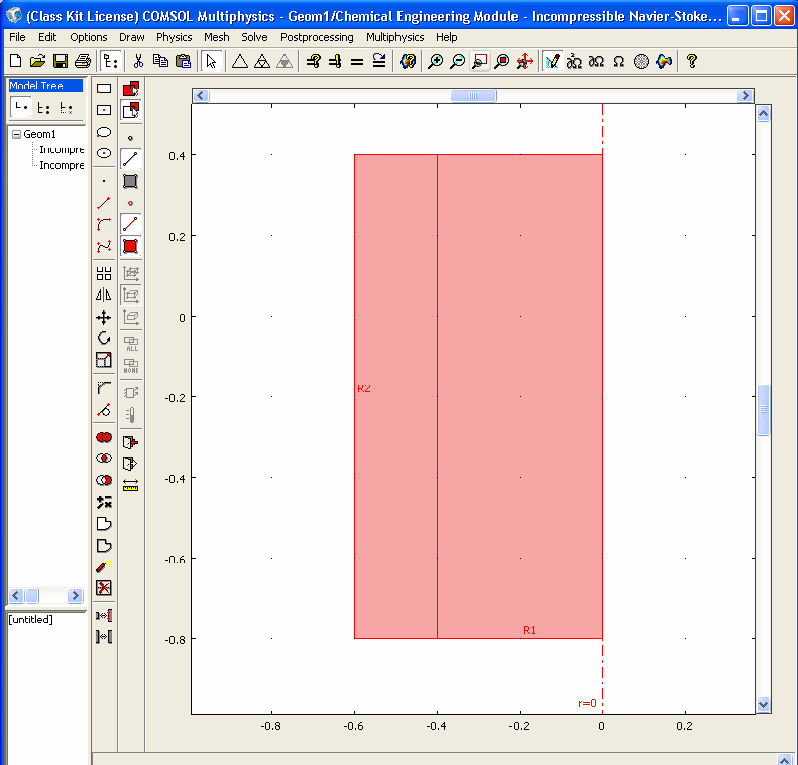Open the Mesh menu
The image size is (798, 765).
click(x=217, y=37)
